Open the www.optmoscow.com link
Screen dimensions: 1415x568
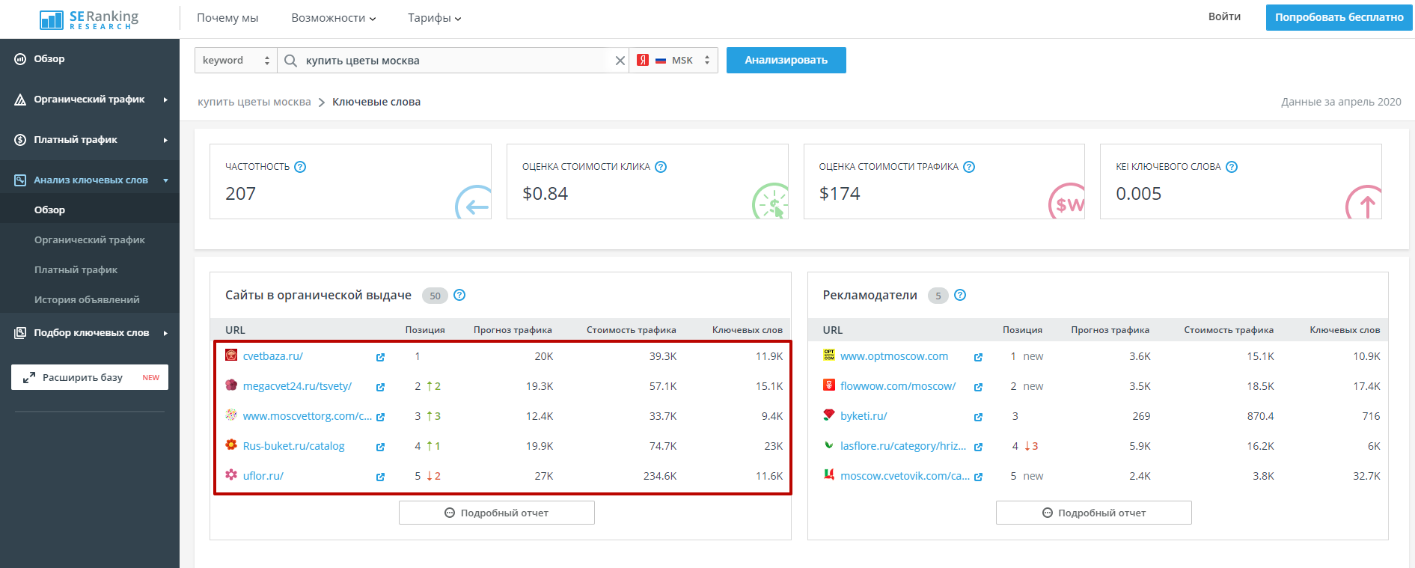[x=894, y=357]
